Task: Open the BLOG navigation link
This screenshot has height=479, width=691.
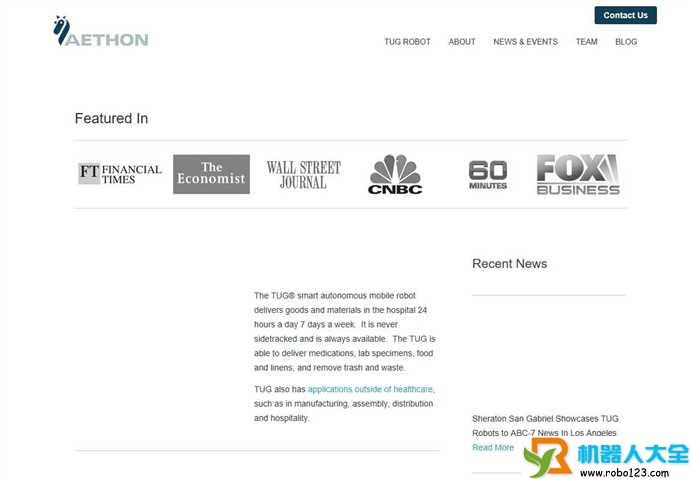Action: [x=626, y=42]
